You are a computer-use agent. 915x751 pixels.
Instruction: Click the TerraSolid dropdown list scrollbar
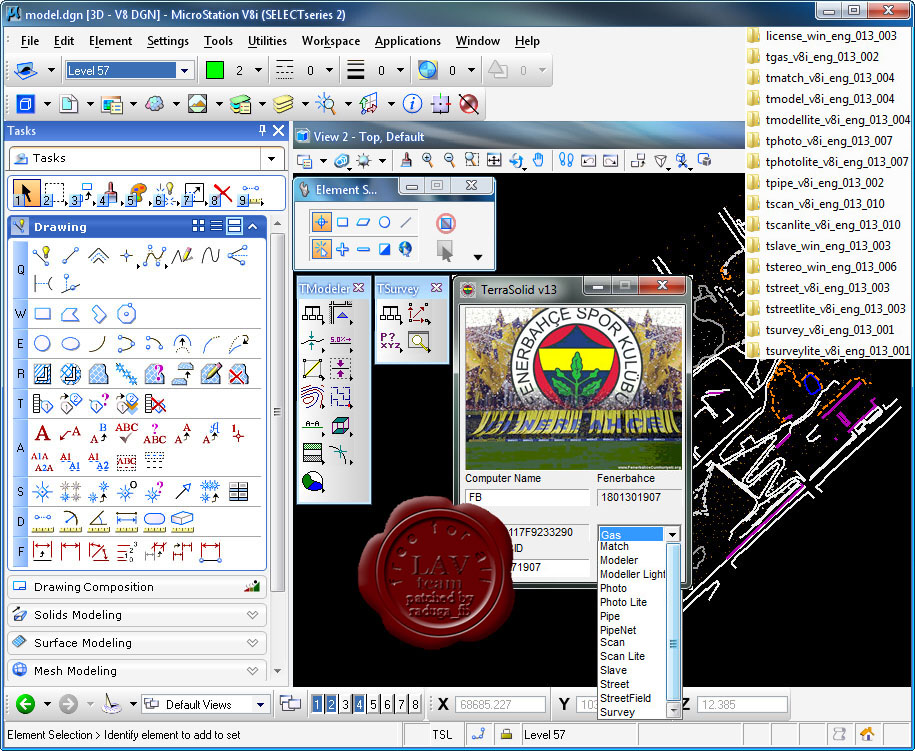click(x=673, y=630)
